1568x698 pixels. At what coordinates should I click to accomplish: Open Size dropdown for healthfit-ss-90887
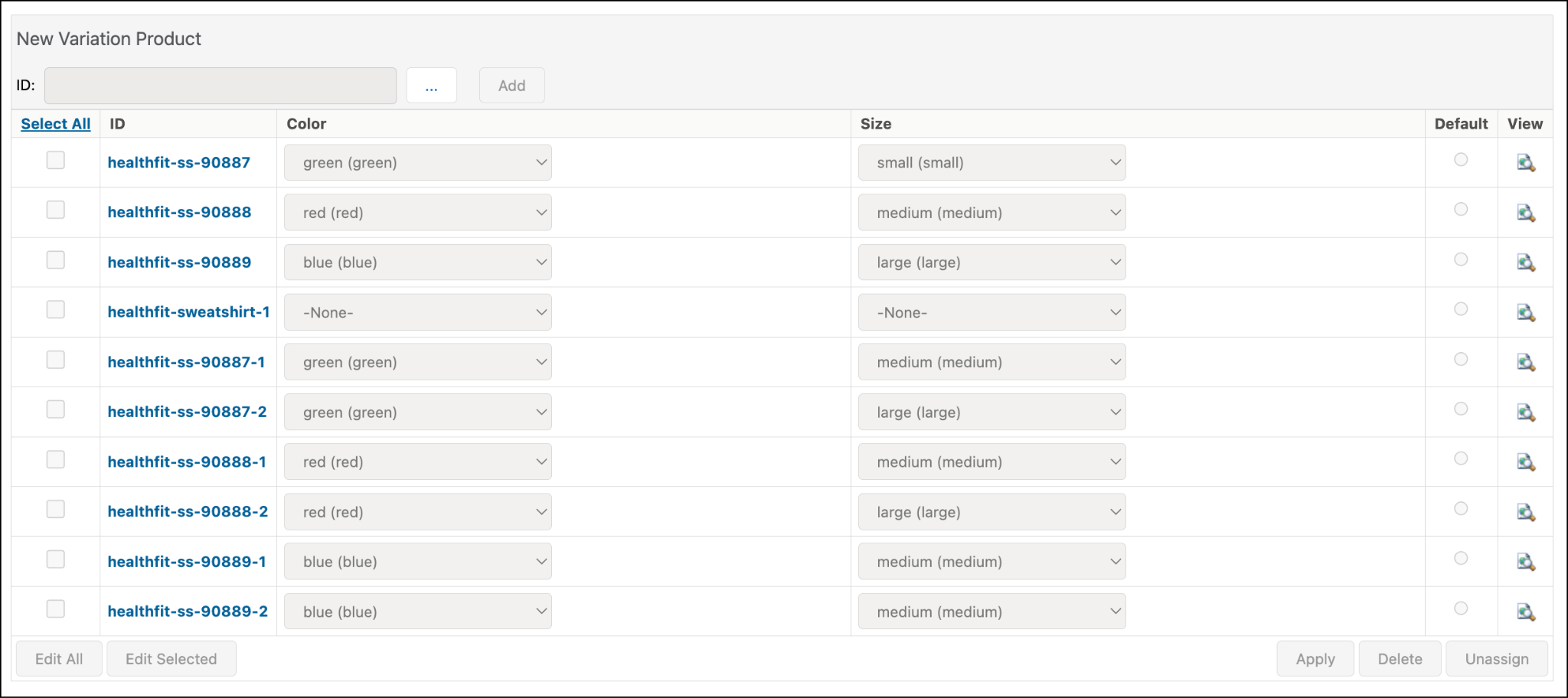992,163
